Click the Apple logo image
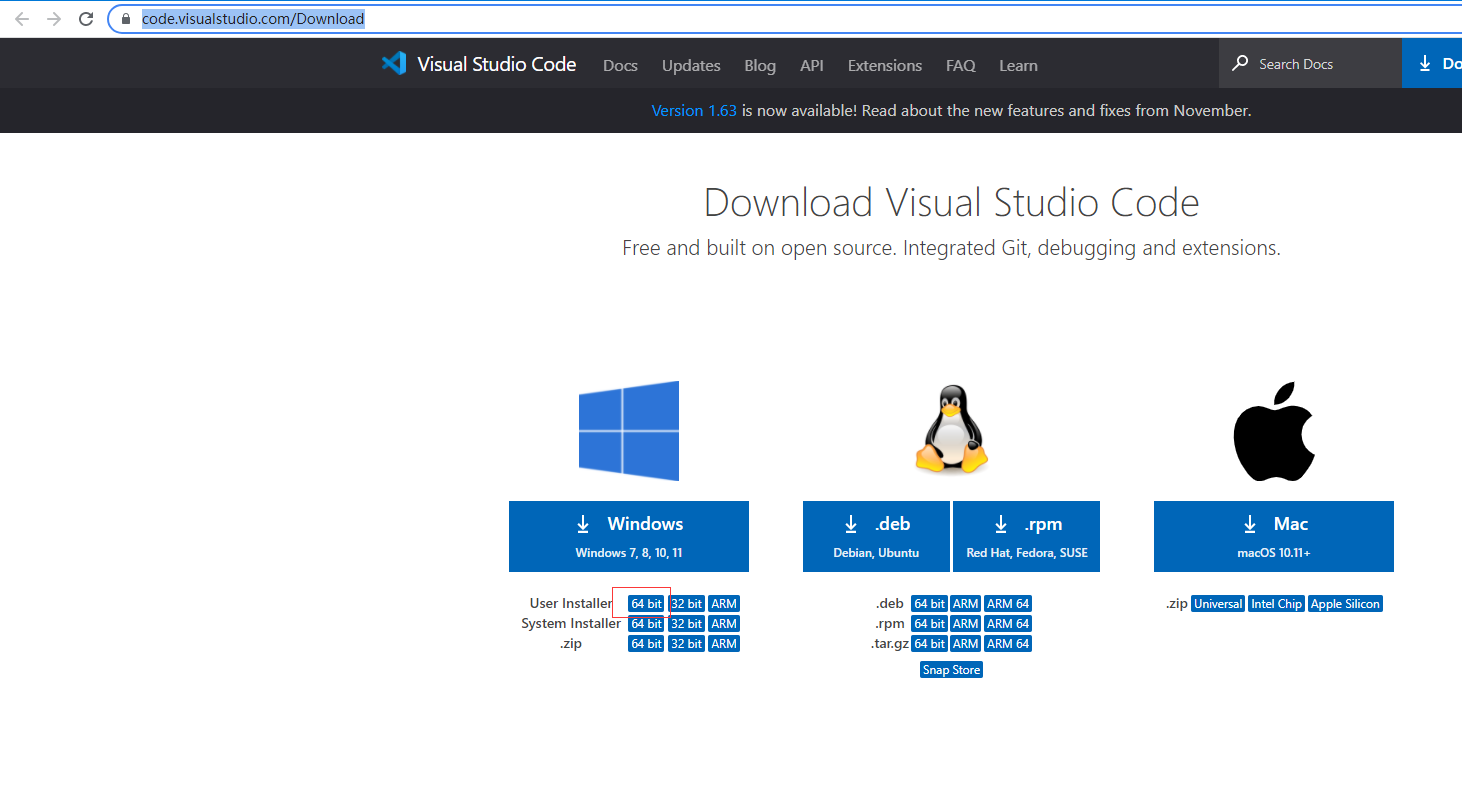The width and height of the screenshot is (1462, 785). click(1273, 431)
